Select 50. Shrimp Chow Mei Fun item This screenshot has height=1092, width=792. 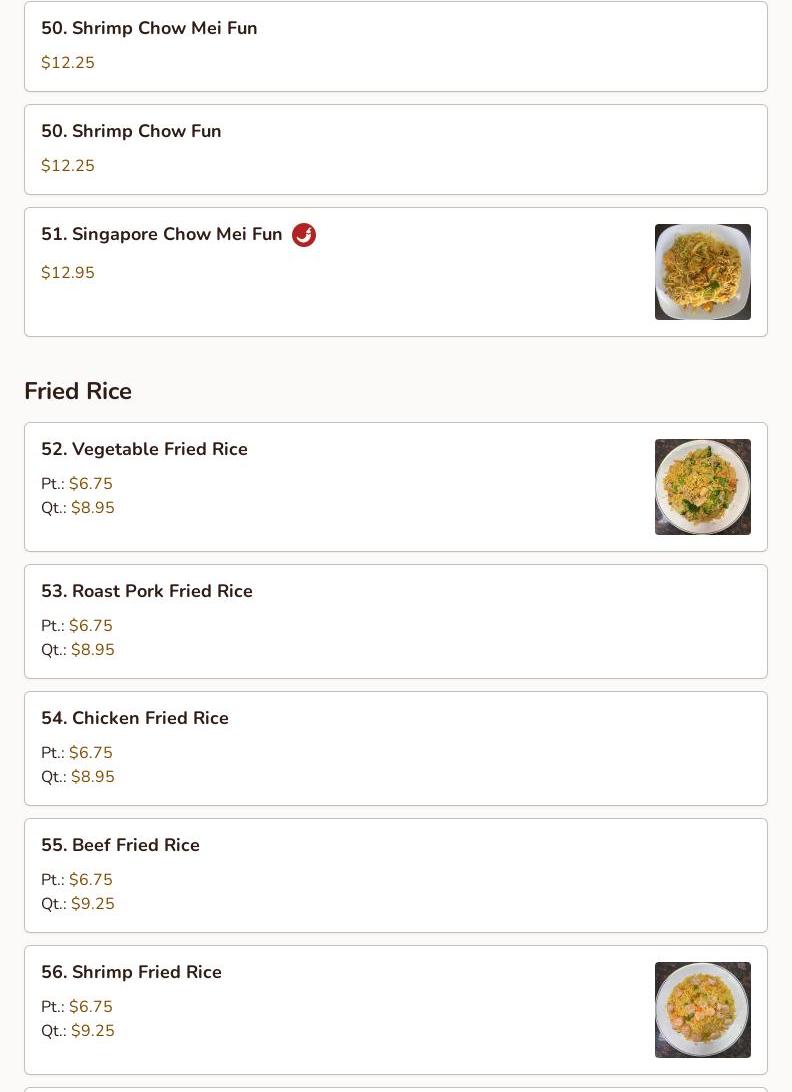[149, 28]
